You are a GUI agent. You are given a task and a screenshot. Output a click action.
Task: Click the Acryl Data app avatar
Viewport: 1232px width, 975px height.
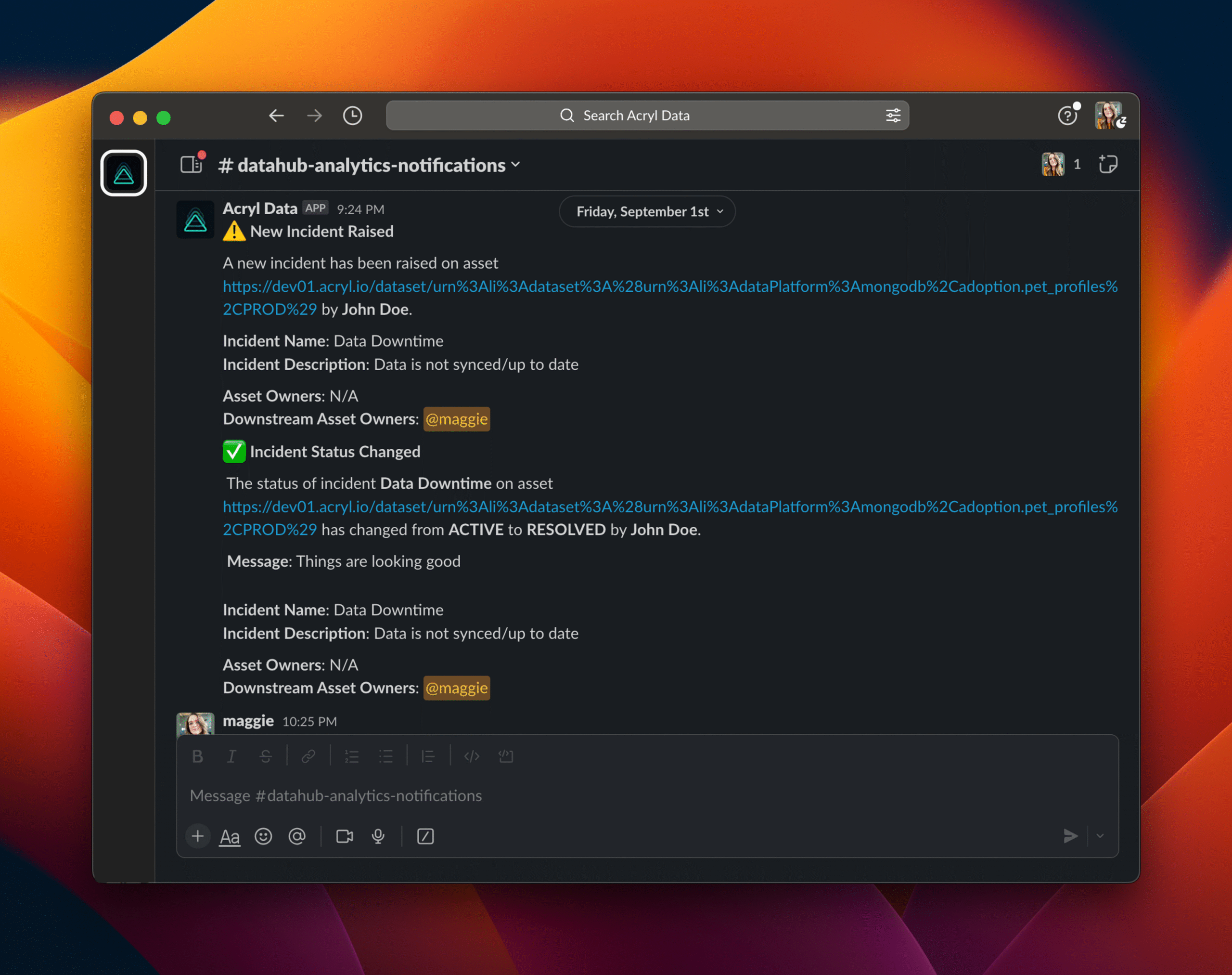195,219
